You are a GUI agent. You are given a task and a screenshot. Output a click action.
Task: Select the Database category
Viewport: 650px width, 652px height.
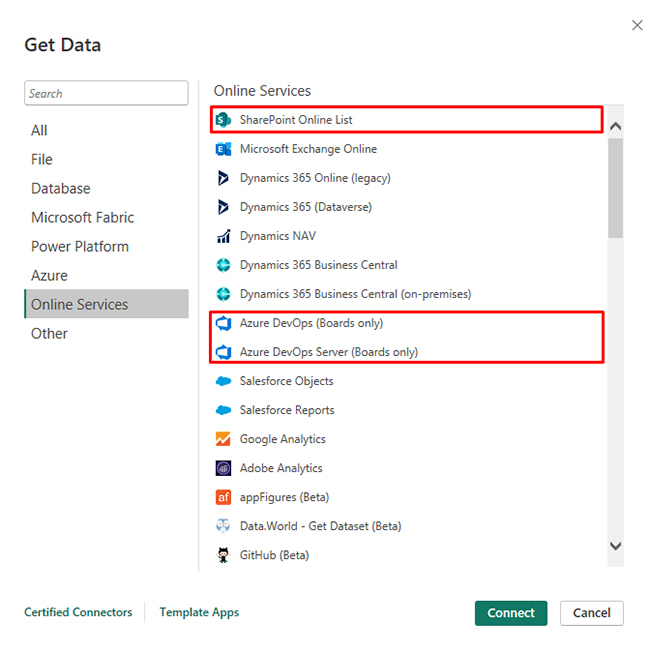(x=106, y=189)
